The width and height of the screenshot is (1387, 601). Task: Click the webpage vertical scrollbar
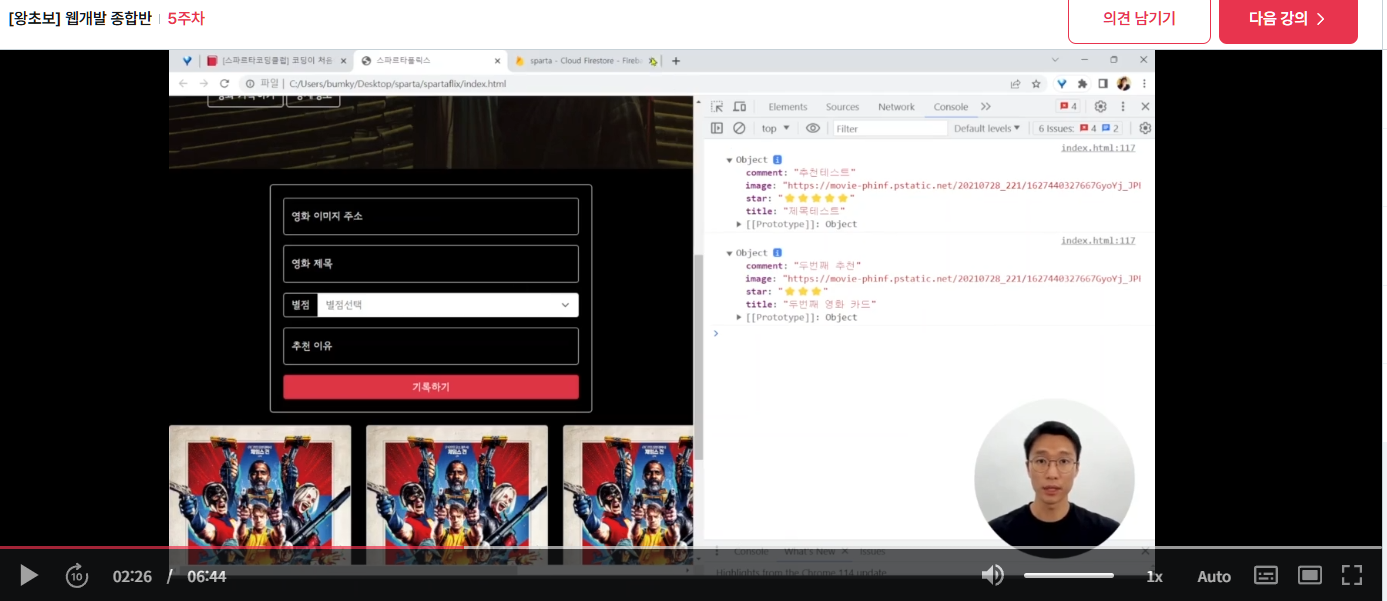698,357
